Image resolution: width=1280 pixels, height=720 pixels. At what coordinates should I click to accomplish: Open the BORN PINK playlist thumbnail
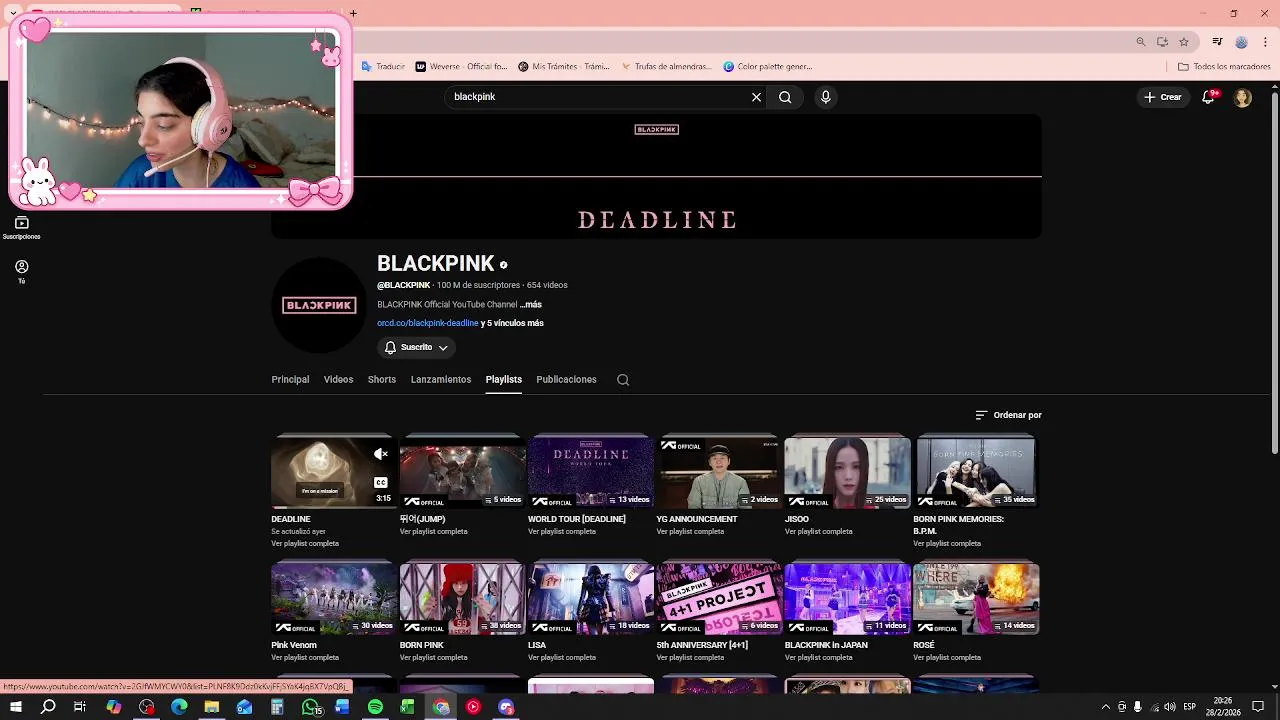pyautogui.click(x=462, y=598)
